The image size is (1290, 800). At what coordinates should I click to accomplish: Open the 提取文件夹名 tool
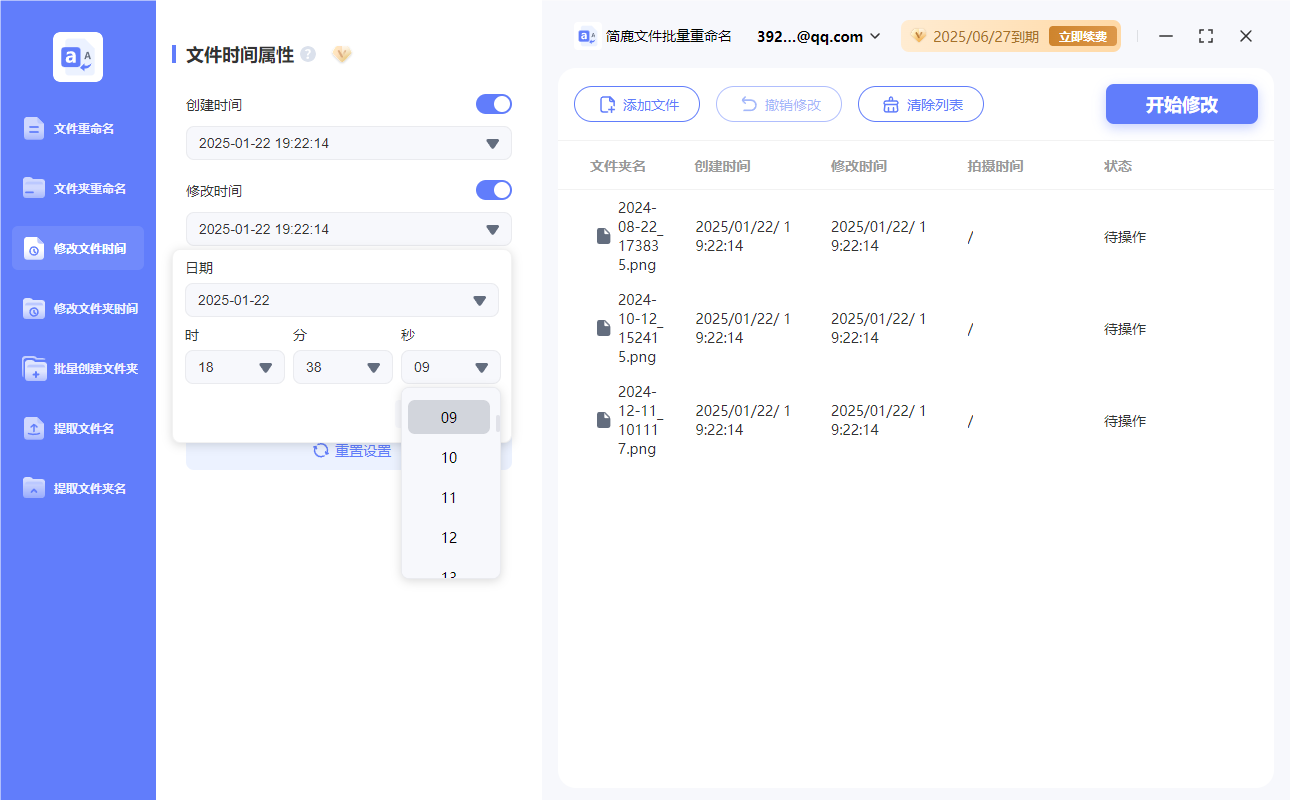coord(77,488)
